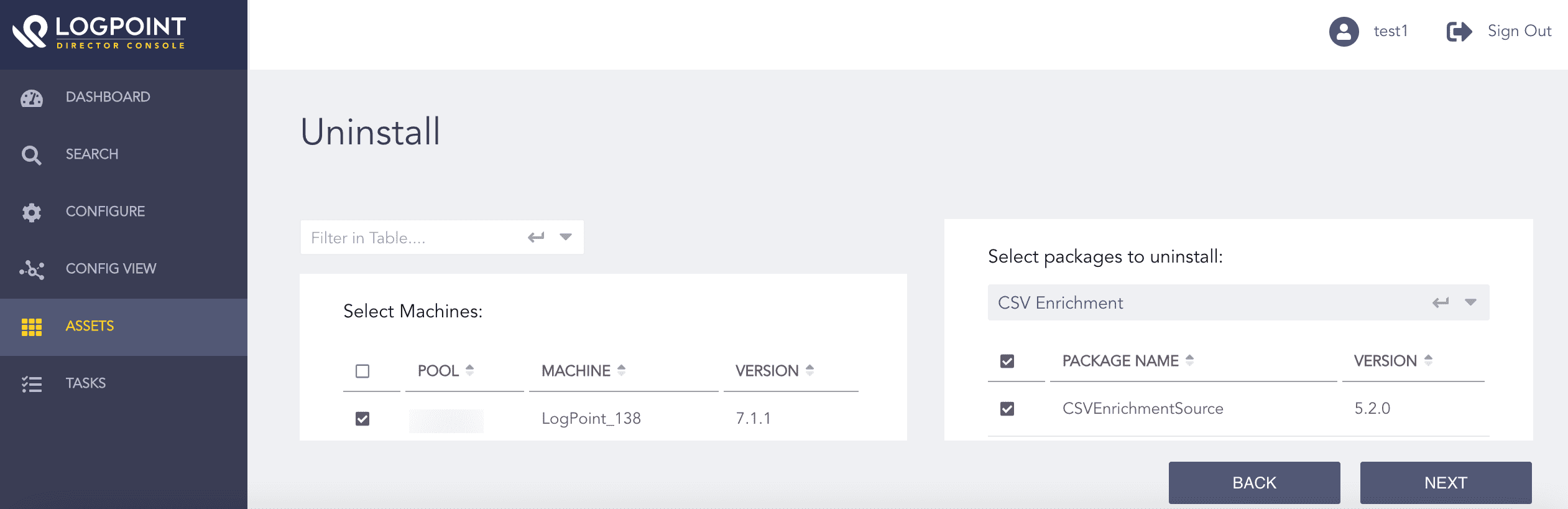The image size is (1568, 509).
Task: Open Tasks via the checklist icon
Action: pos(31,384)
